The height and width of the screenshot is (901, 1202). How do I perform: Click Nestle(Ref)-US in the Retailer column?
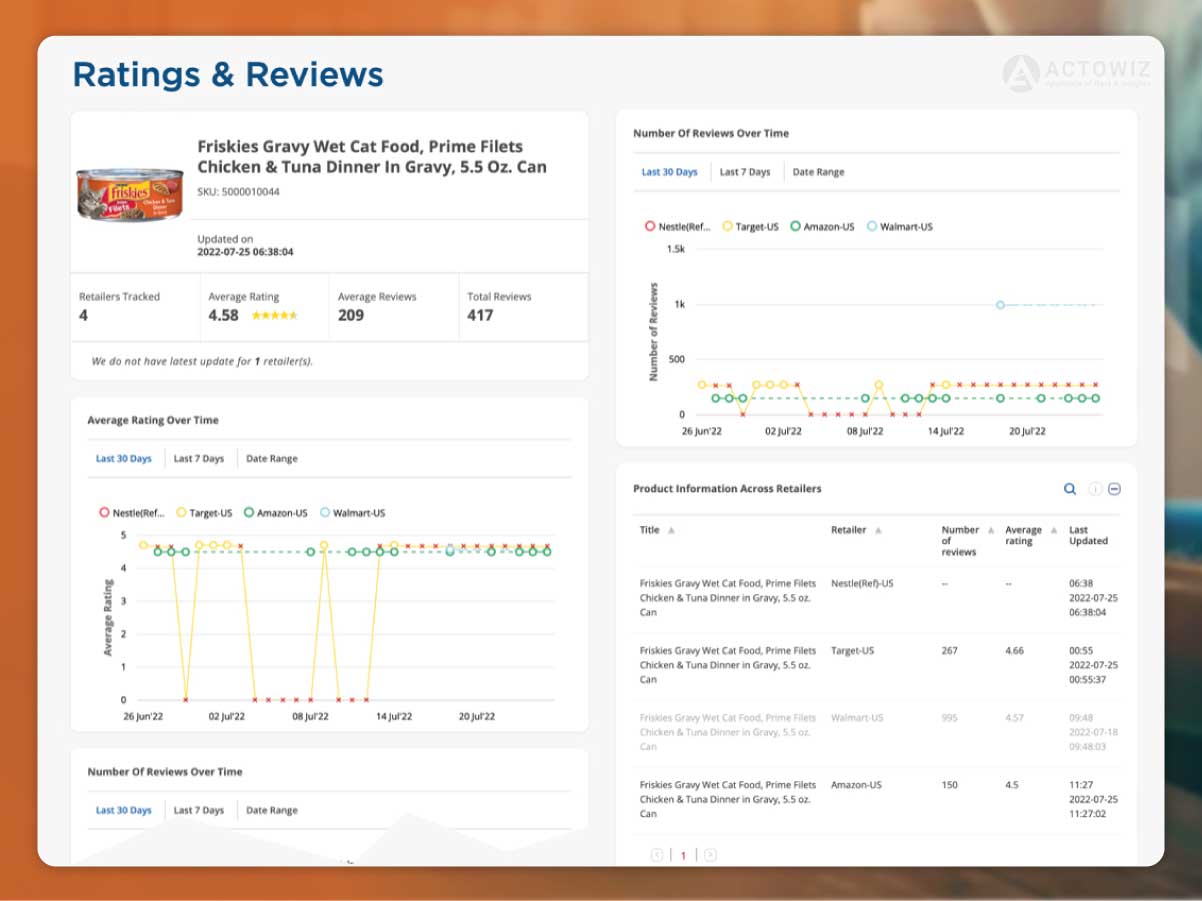point(862,583)
